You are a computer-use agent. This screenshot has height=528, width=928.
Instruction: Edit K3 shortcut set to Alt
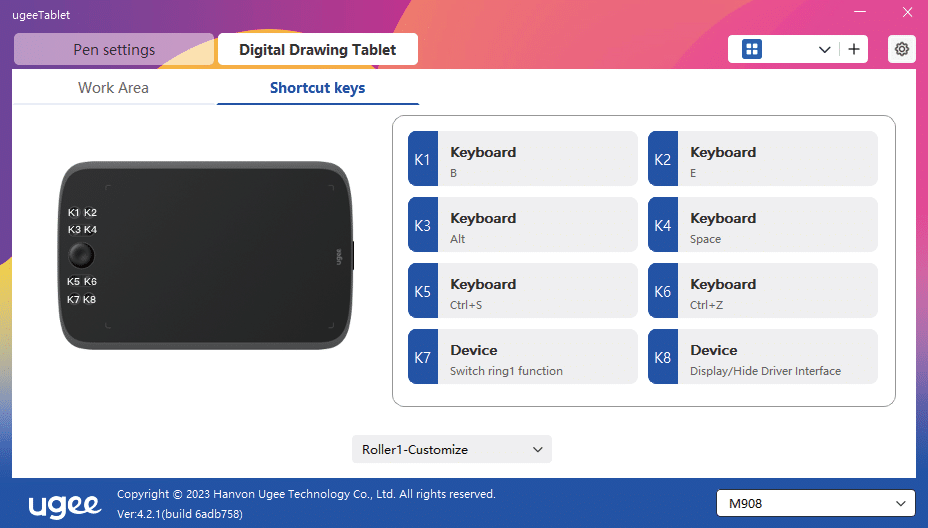click(523, 225)
